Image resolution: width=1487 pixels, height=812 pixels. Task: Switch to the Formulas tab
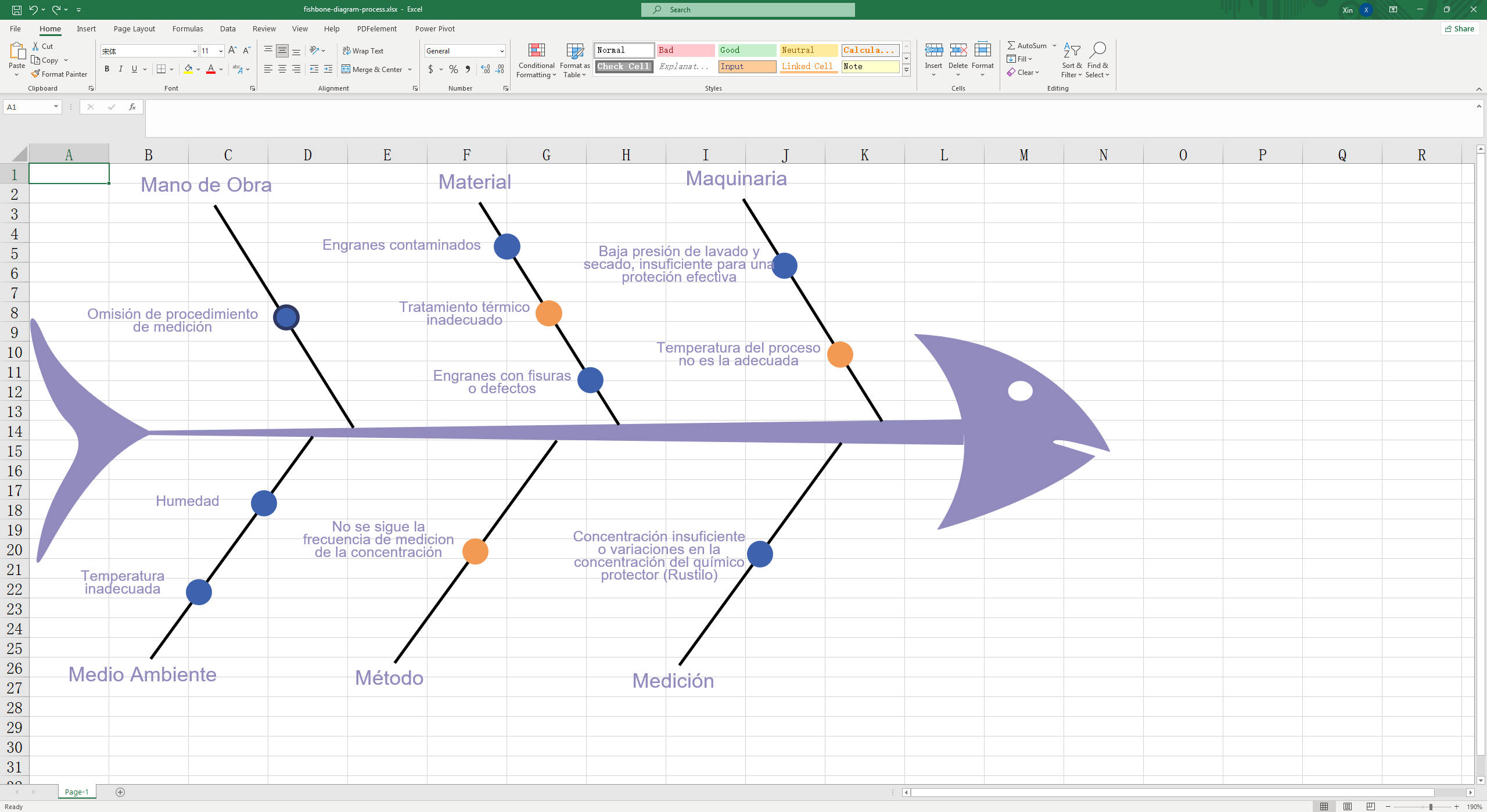pos(188,28)
